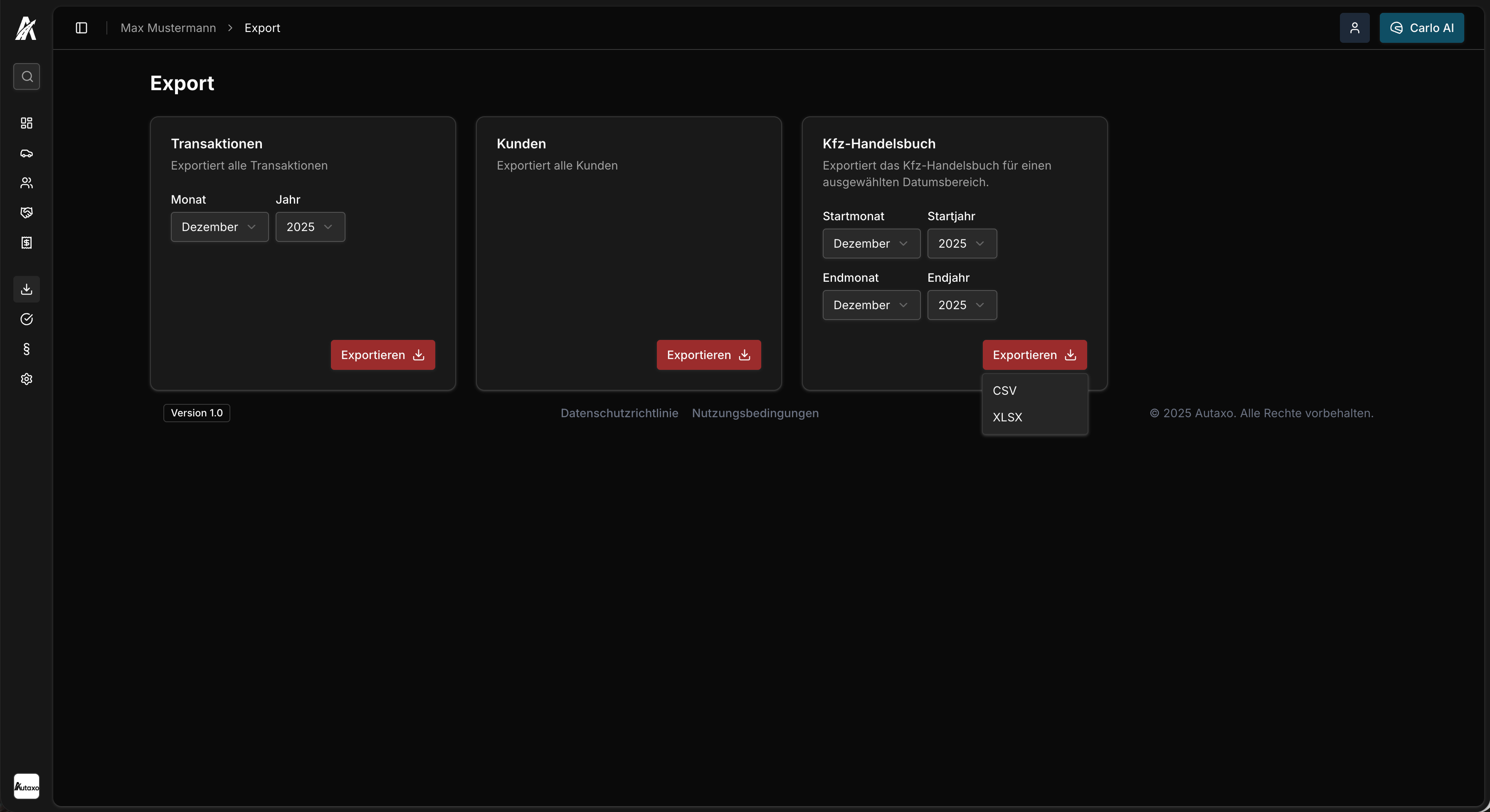Select the invoices receipt icon in the sidebar
The width and height of the screenshot is (1490, 812).
tap(26, 242)
